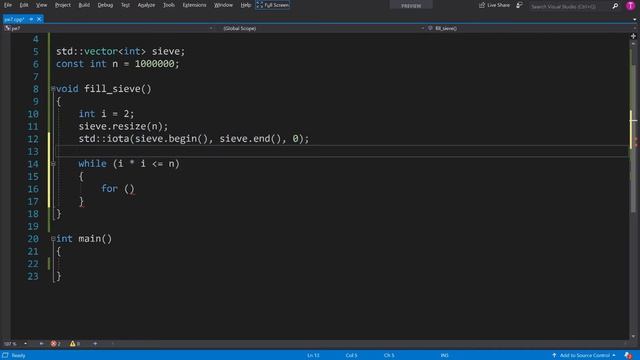Click the Col 5 status indicator
Screen dimensions: 640x360
click(351, 356)
